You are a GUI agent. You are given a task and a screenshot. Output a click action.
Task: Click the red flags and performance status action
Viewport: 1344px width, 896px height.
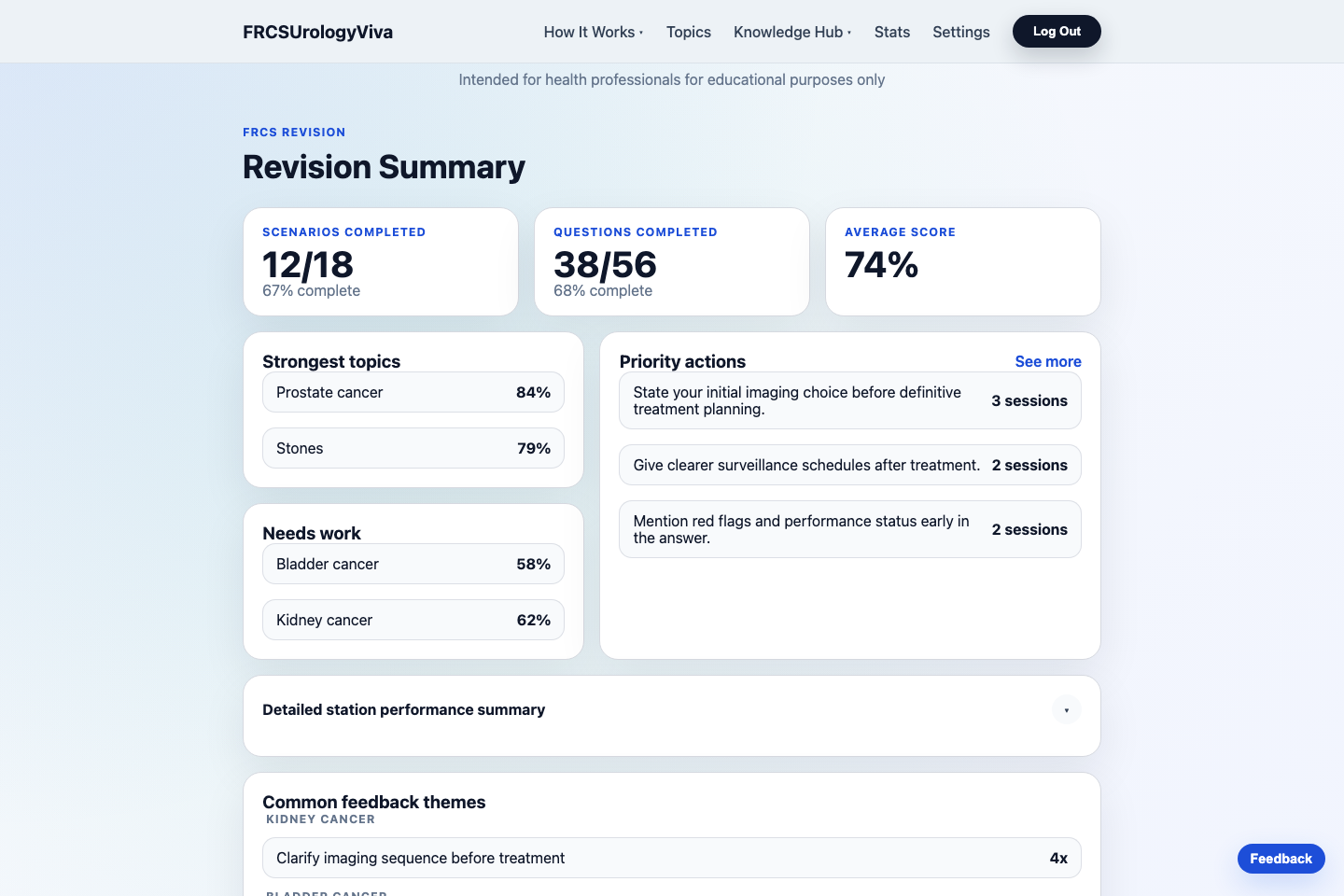pyautogui.click(x=850, y=529)
